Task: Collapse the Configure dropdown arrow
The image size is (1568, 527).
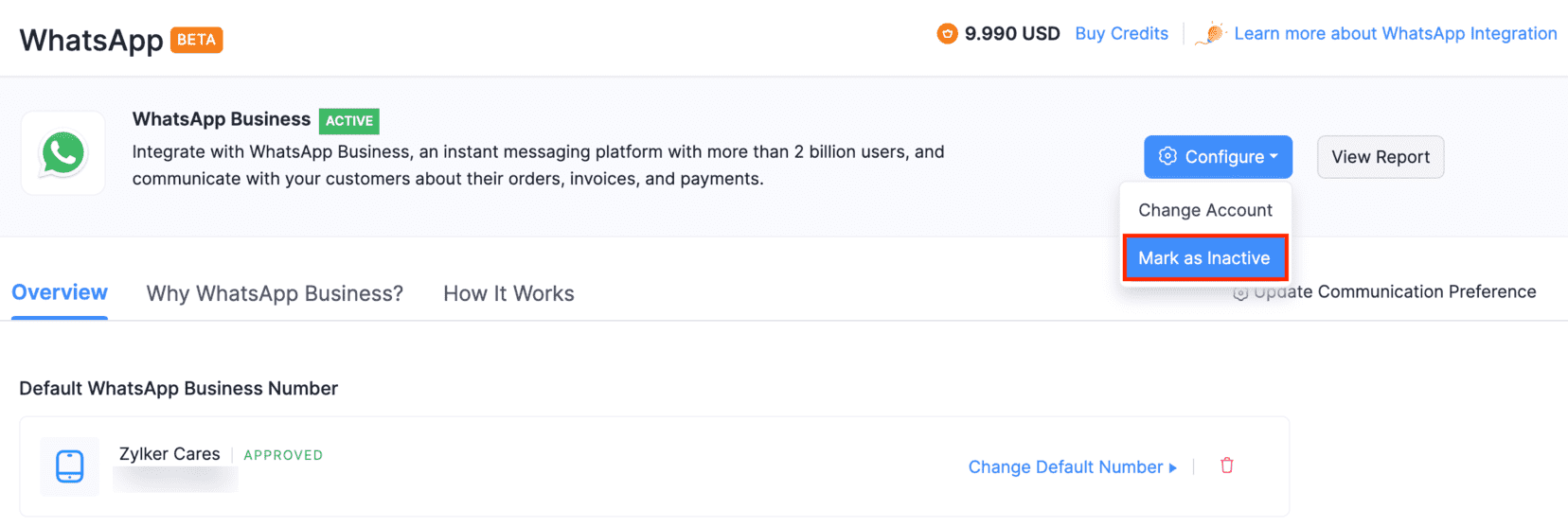Action: (x=1274, y=156)
